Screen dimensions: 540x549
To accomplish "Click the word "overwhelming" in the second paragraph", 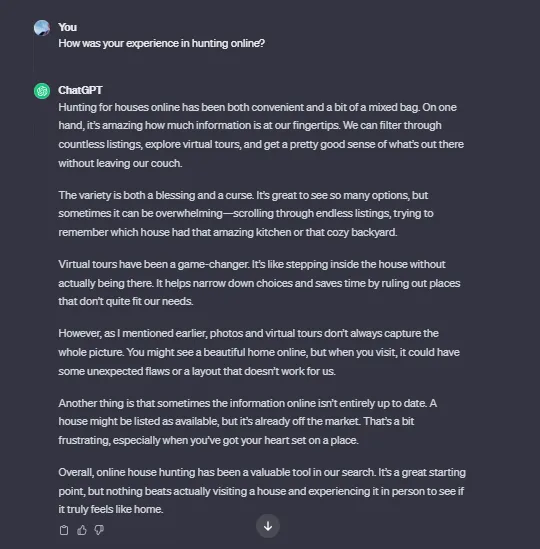I will point(189,213).
